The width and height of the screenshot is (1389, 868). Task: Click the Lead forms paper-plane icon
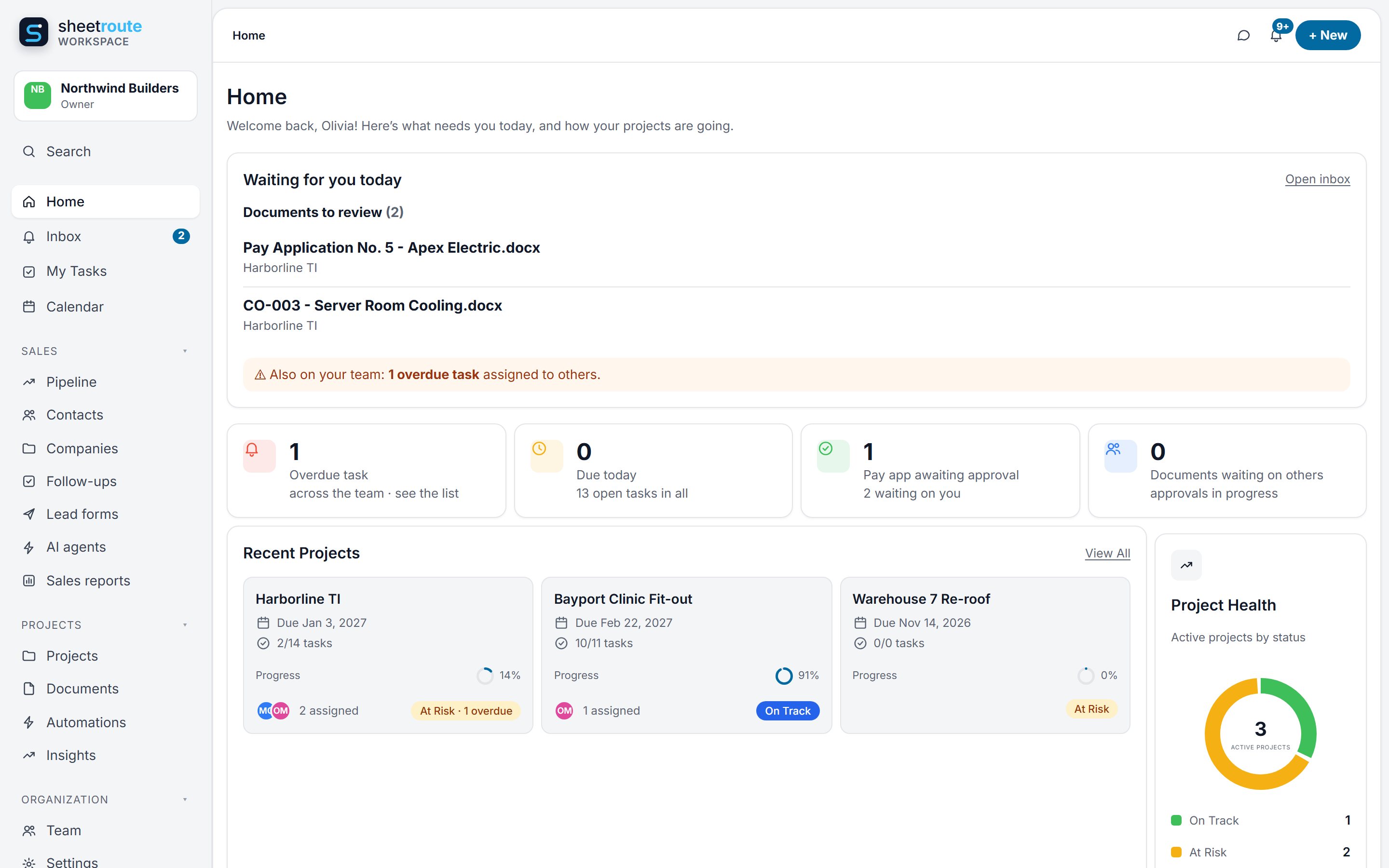point(29,515)
